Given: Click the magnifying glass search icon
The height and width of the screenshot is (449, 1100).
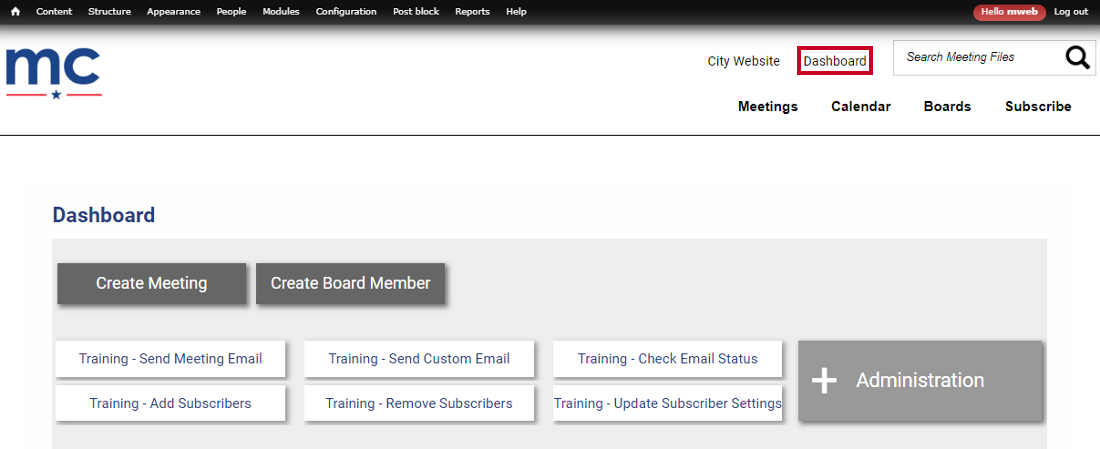Looking at the screenshot, I should click(x=1078, y=58).
